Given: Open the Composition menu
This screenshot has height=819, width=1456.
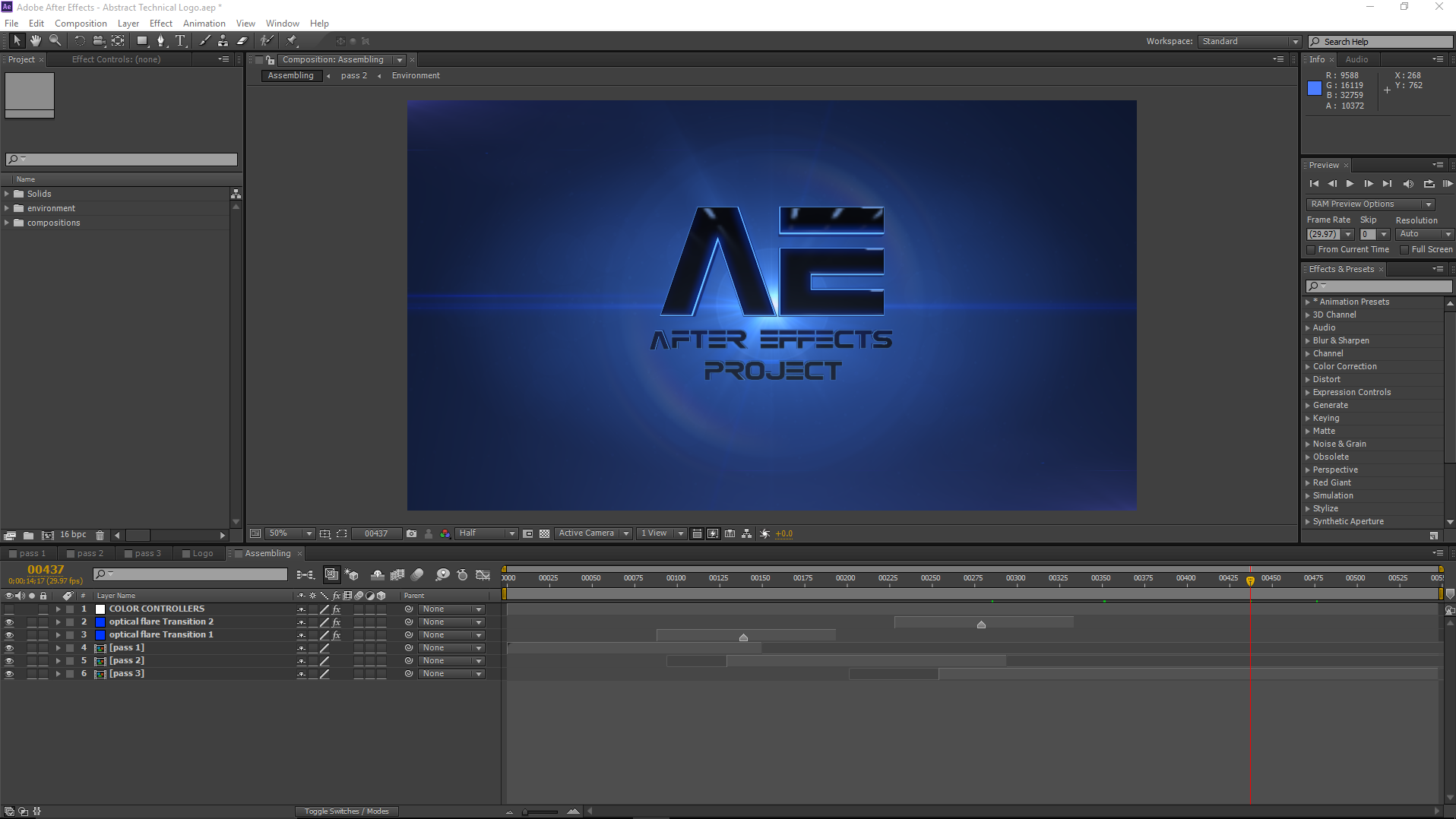Looking at the screenshot, I should point(81,24).
